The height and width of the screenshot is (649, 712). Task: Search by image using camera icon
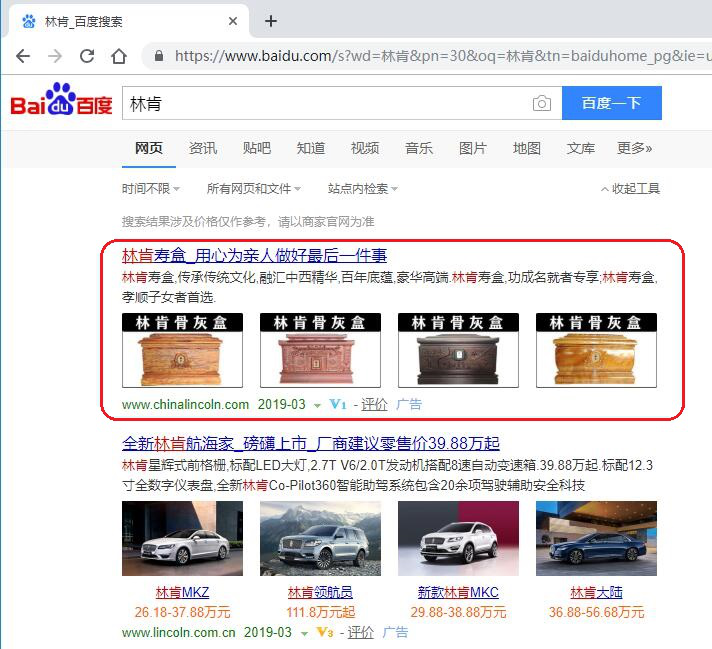click(542, 103)
